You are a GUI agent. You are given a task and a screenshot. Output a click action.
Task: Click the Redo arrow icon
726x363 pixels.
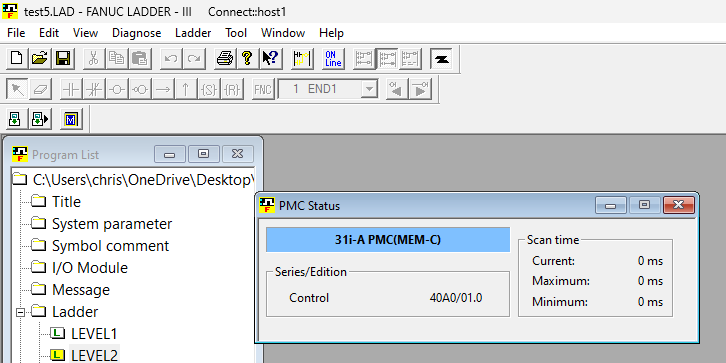coord(194,58)
